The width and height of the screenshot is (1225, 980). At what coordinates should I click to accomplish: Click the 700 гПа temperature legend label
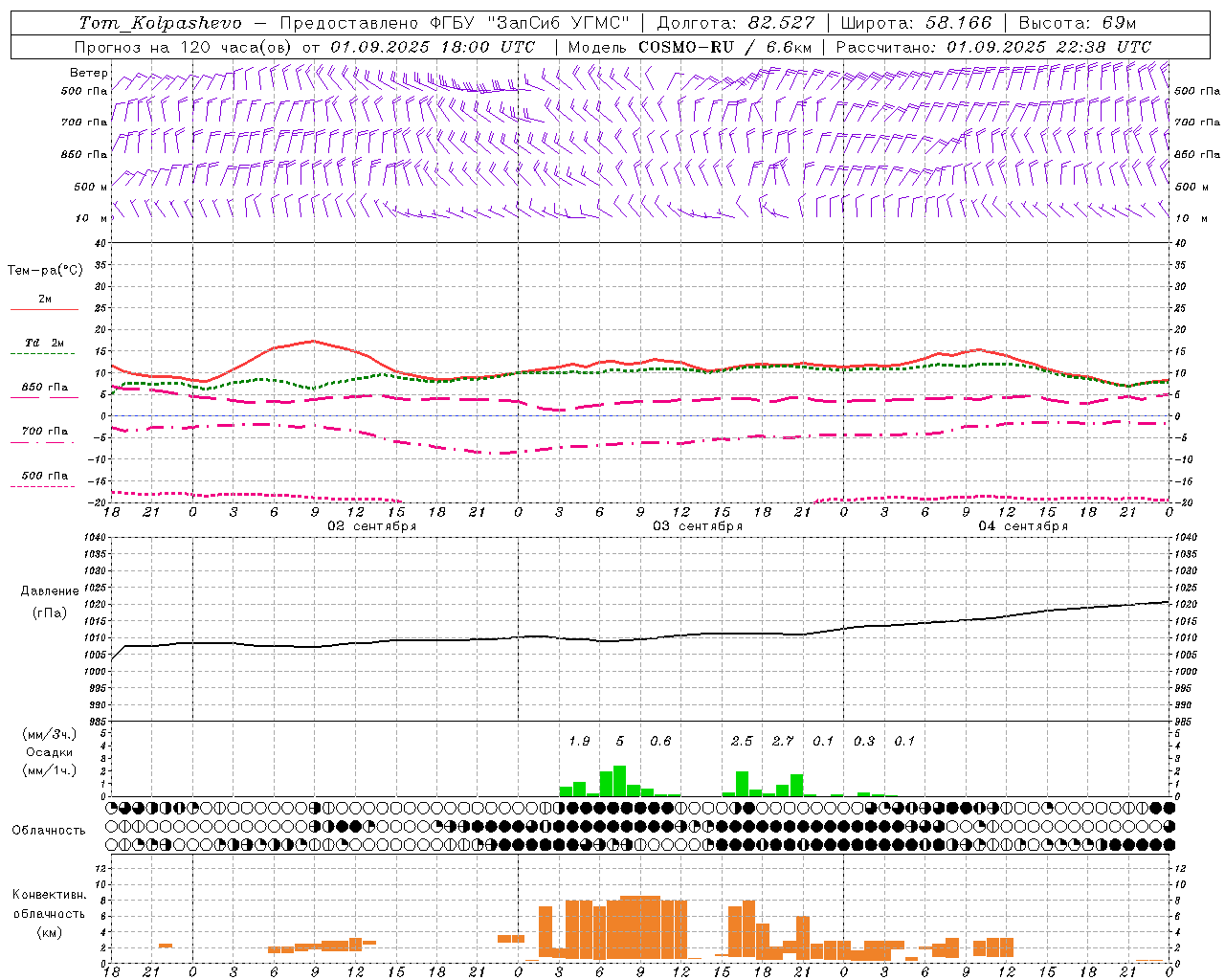point(45,432)
